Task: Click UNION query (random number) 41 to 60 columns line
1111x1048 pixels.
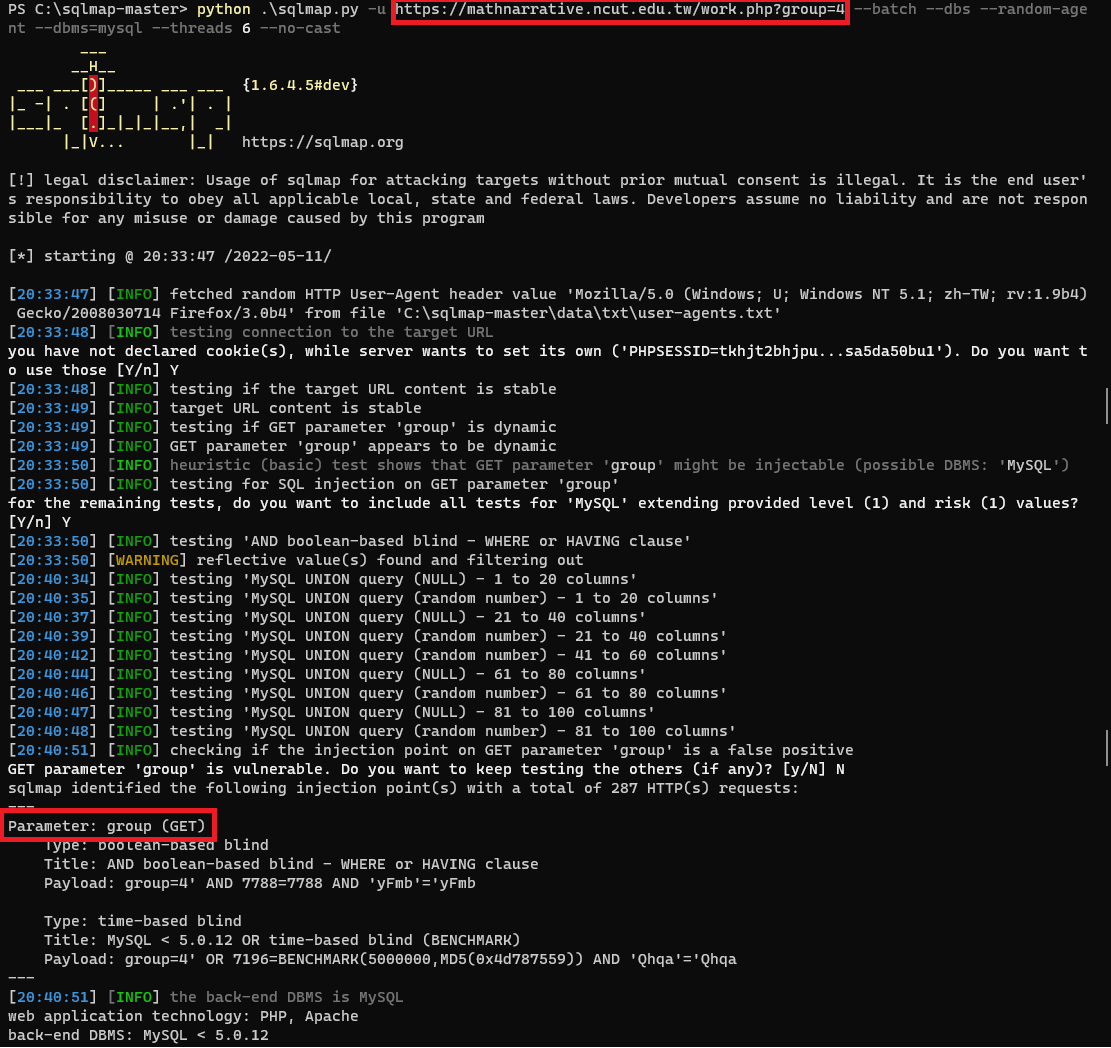Action: (367, 655)
